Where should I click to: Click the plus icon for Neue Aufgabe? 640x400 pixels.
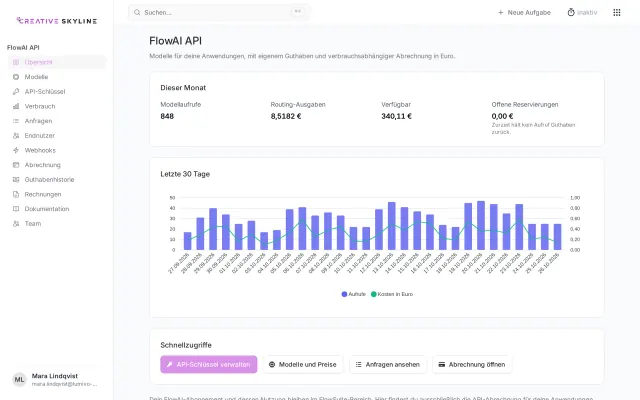pyautogui.click(x=501, y=13)
